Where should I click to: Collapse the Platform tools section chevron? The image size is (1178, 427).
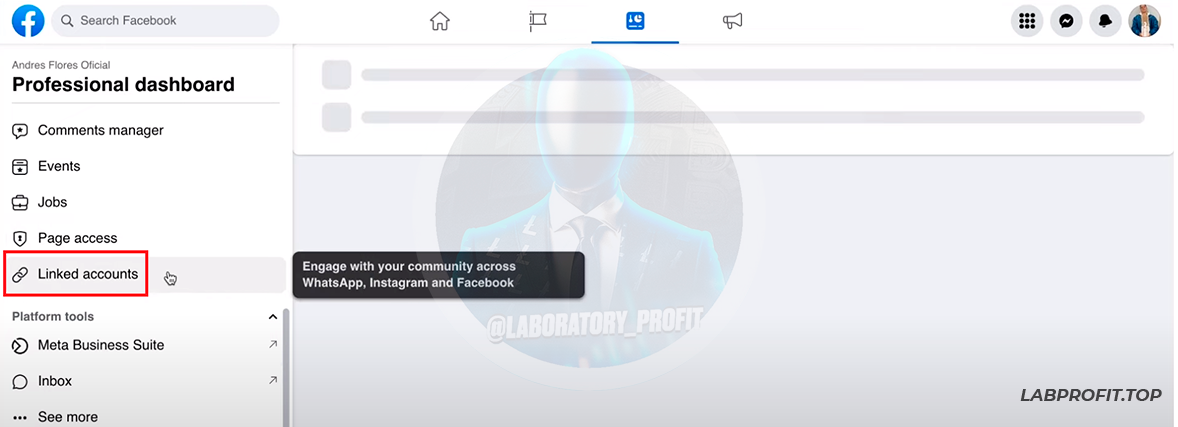pyautogui.click(x=273, y=317)
